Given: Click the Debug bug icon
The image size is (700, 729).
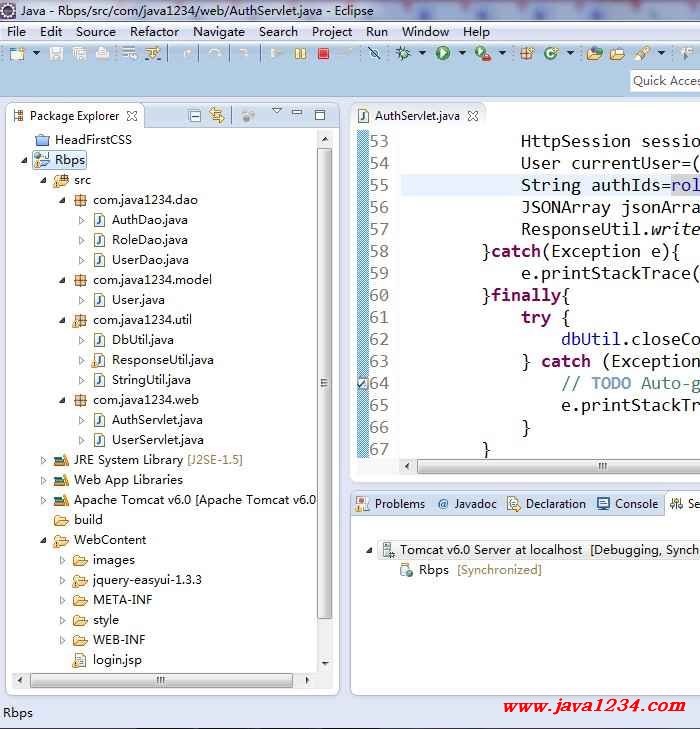Looking at the screenshot, I should tap(403, 54).
